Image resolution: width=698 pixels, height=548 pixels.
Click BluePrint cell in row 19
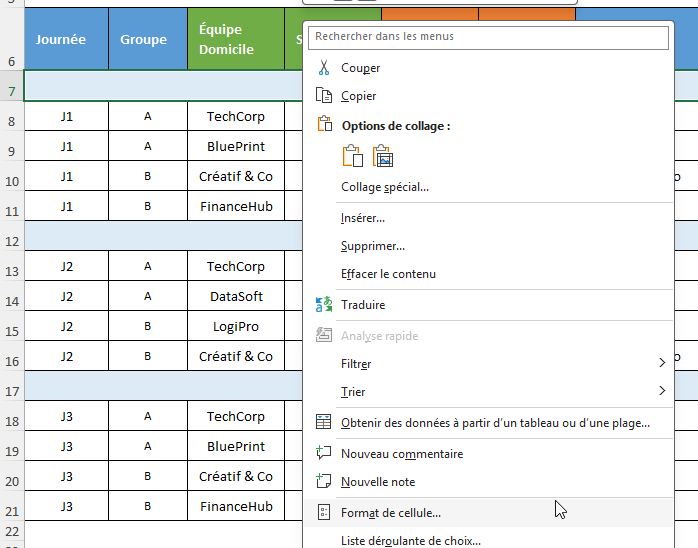tap(236, 446)
